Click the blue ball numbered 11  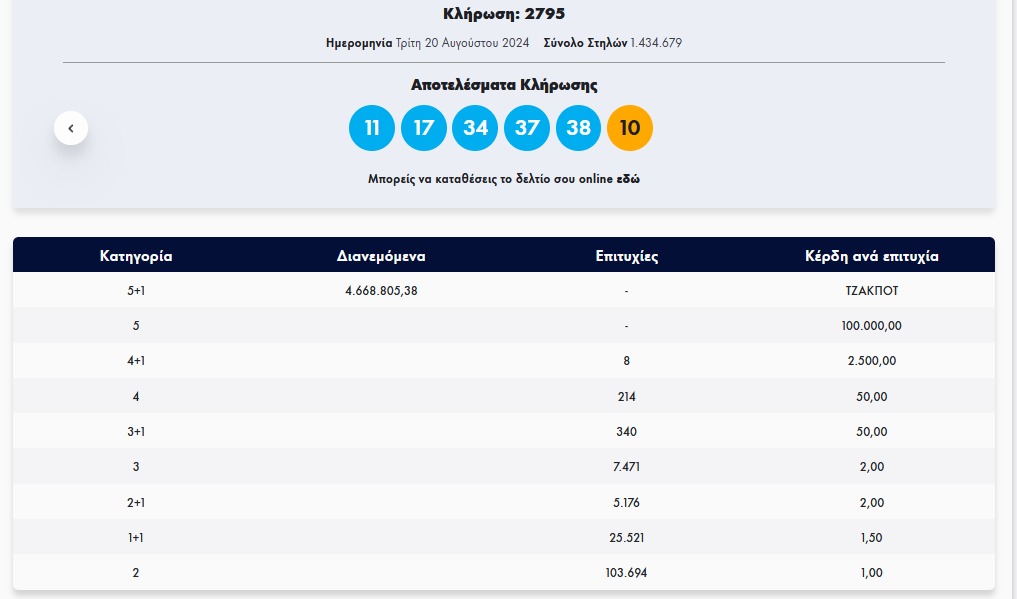tap(372, 128)
